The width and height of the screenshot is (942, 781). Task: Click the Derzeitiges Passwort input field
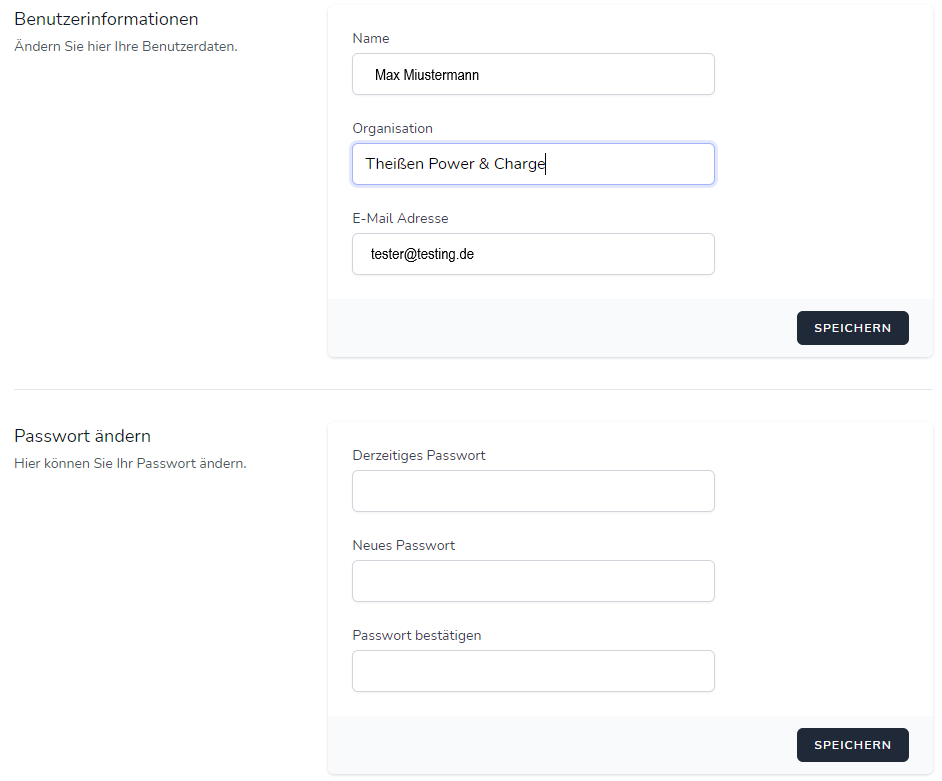(x=533, y=491)
